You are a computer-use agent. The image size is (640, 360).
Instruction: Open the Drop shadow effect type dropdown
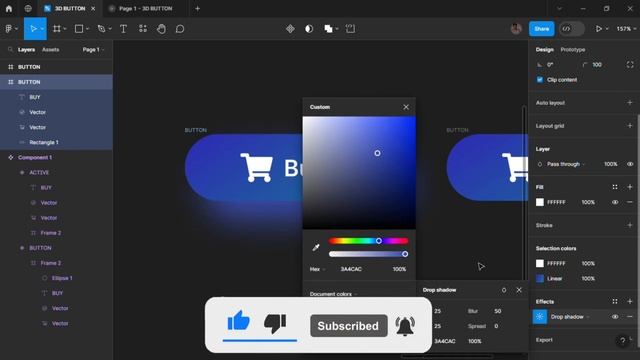pos(570,317)
